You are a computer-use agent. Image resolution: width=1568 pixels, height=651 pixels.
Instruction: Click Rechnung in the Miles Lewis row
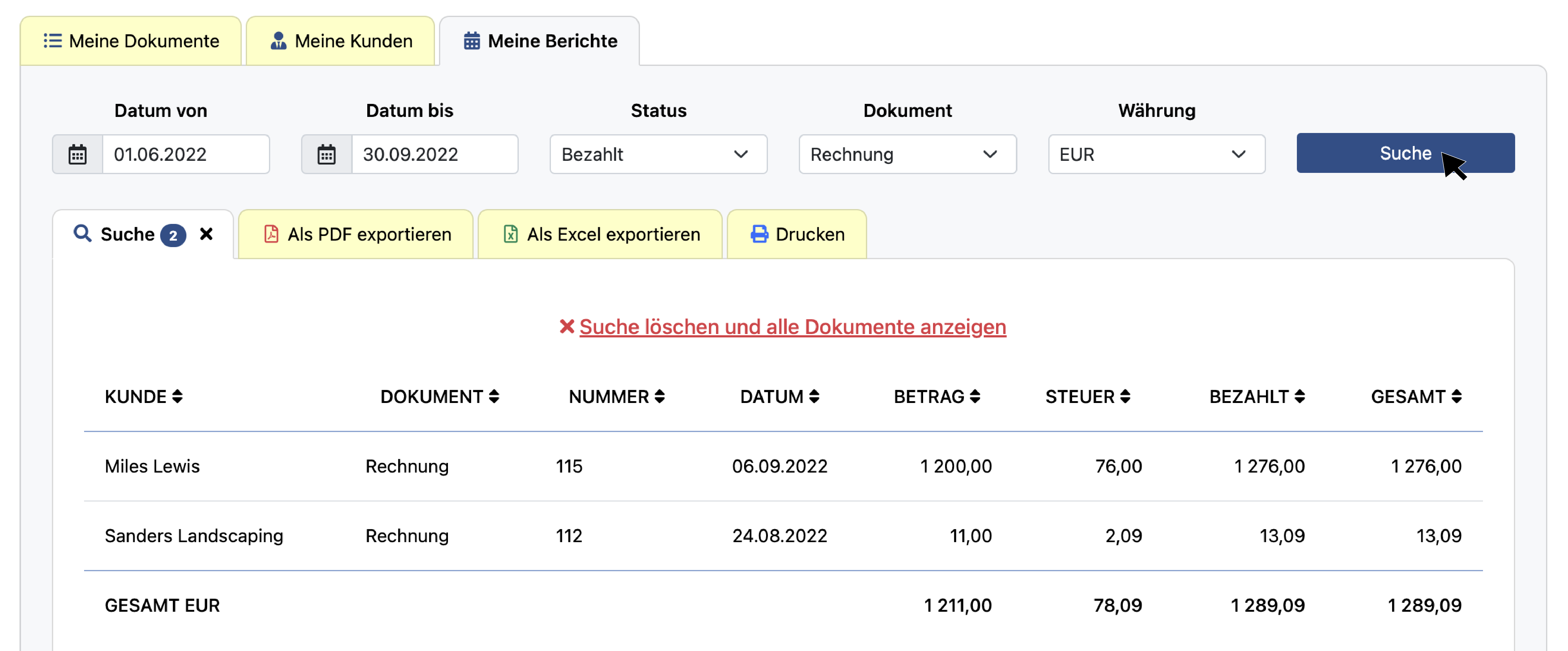(407, 466)
